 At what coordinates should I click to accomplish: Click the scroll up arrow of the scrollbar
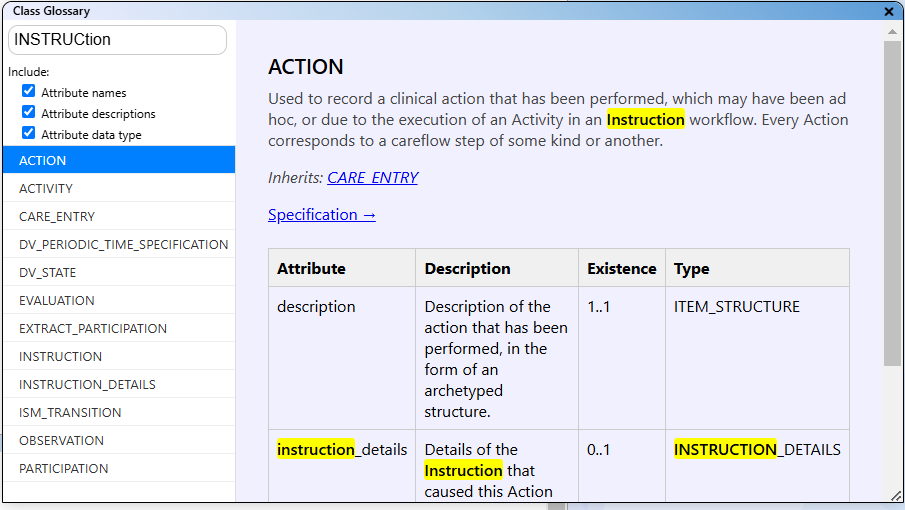click(x=892, y=31)
